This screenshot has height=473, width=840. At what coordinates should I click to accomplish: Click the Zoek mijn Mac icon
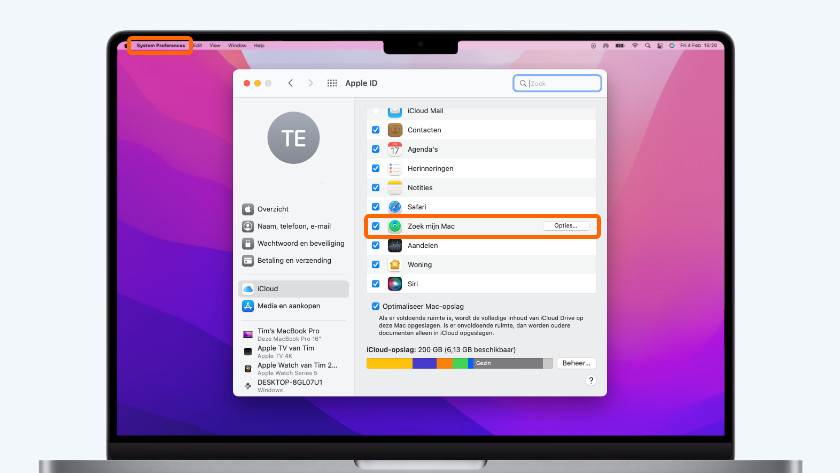(x=395, y=226)
